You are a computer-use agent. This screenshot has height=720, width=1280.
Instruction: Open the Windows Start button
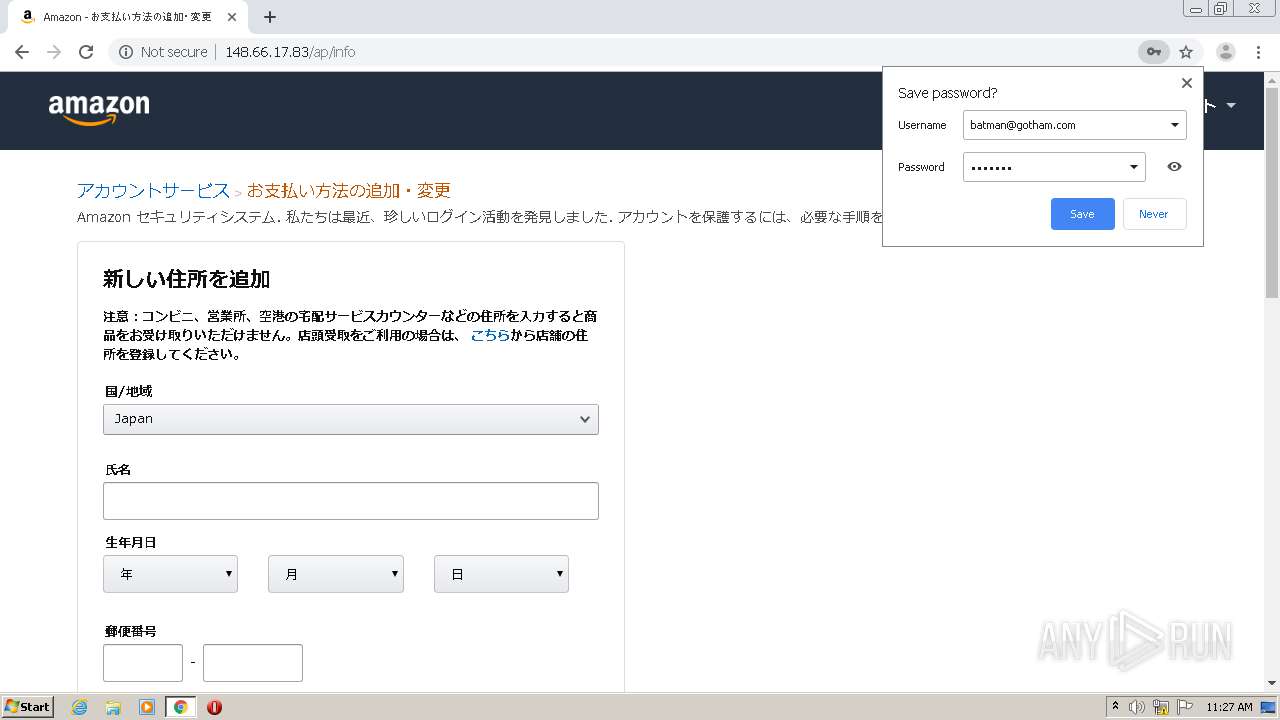(x=28, y=706)
